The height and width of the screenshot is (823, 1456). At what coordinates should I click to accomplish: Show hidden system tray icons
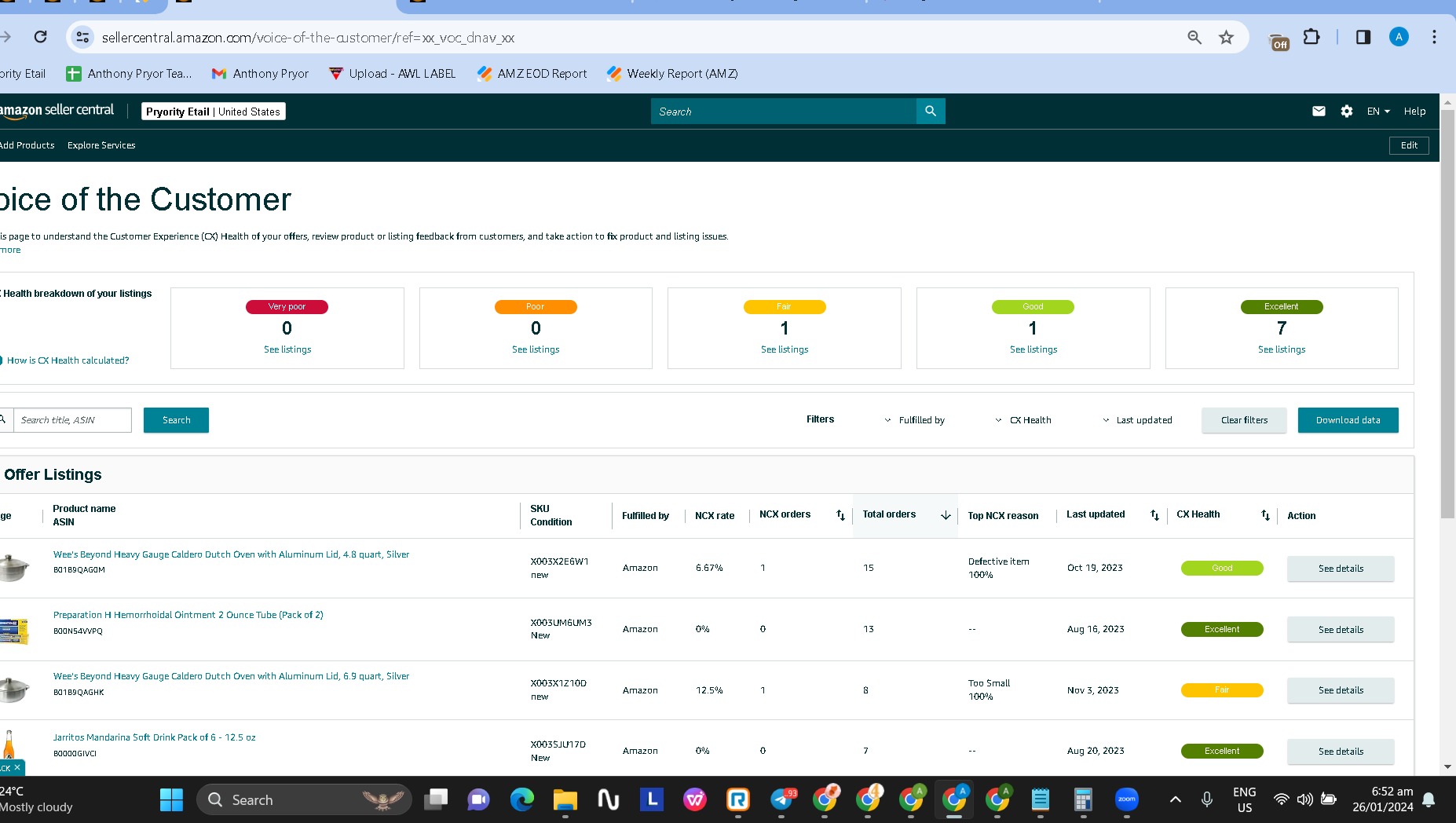click(x=1176, y=800)
